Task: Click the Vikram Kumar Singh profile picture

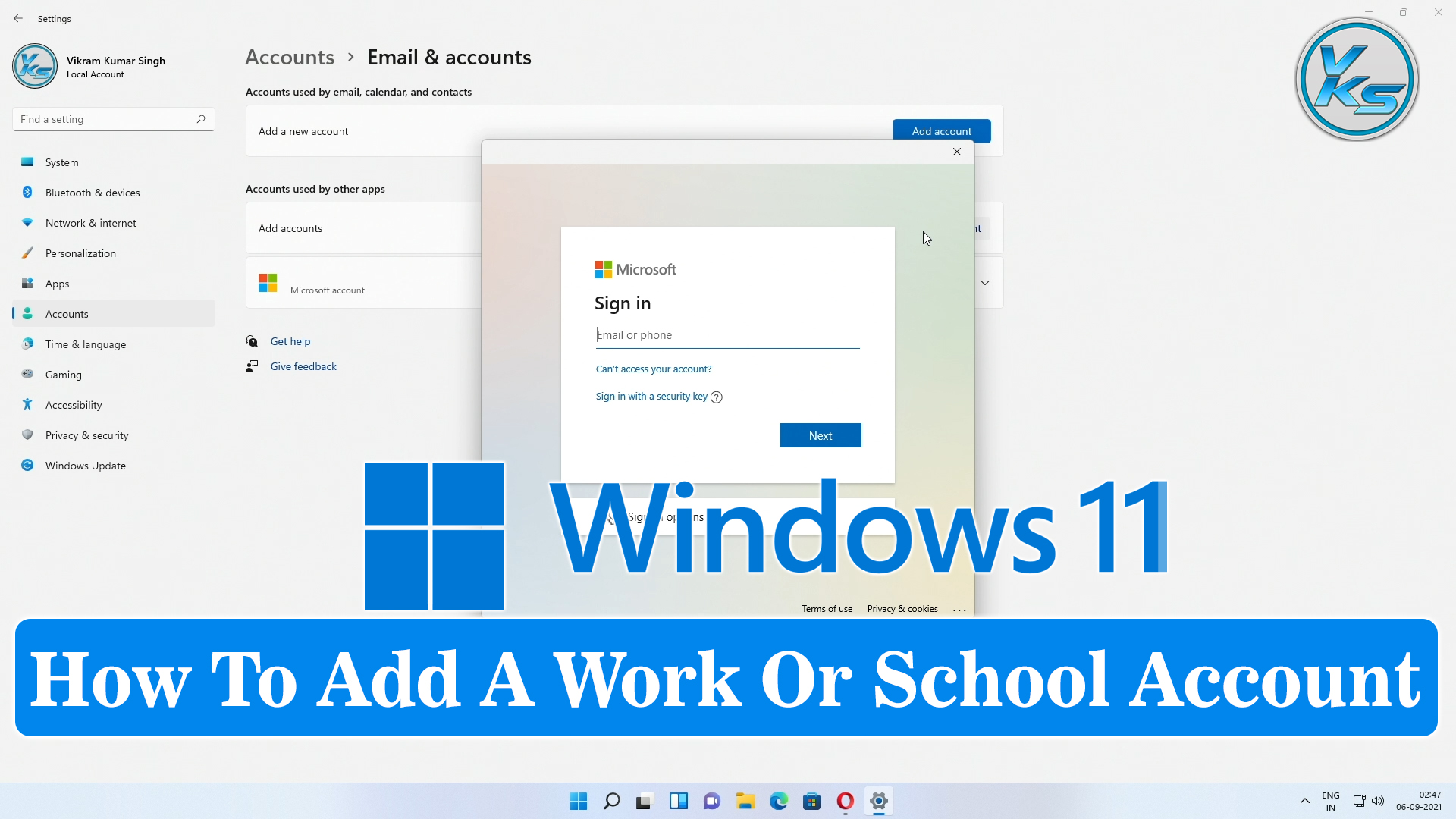Action: pyautogui.click(x=35, y=66)
